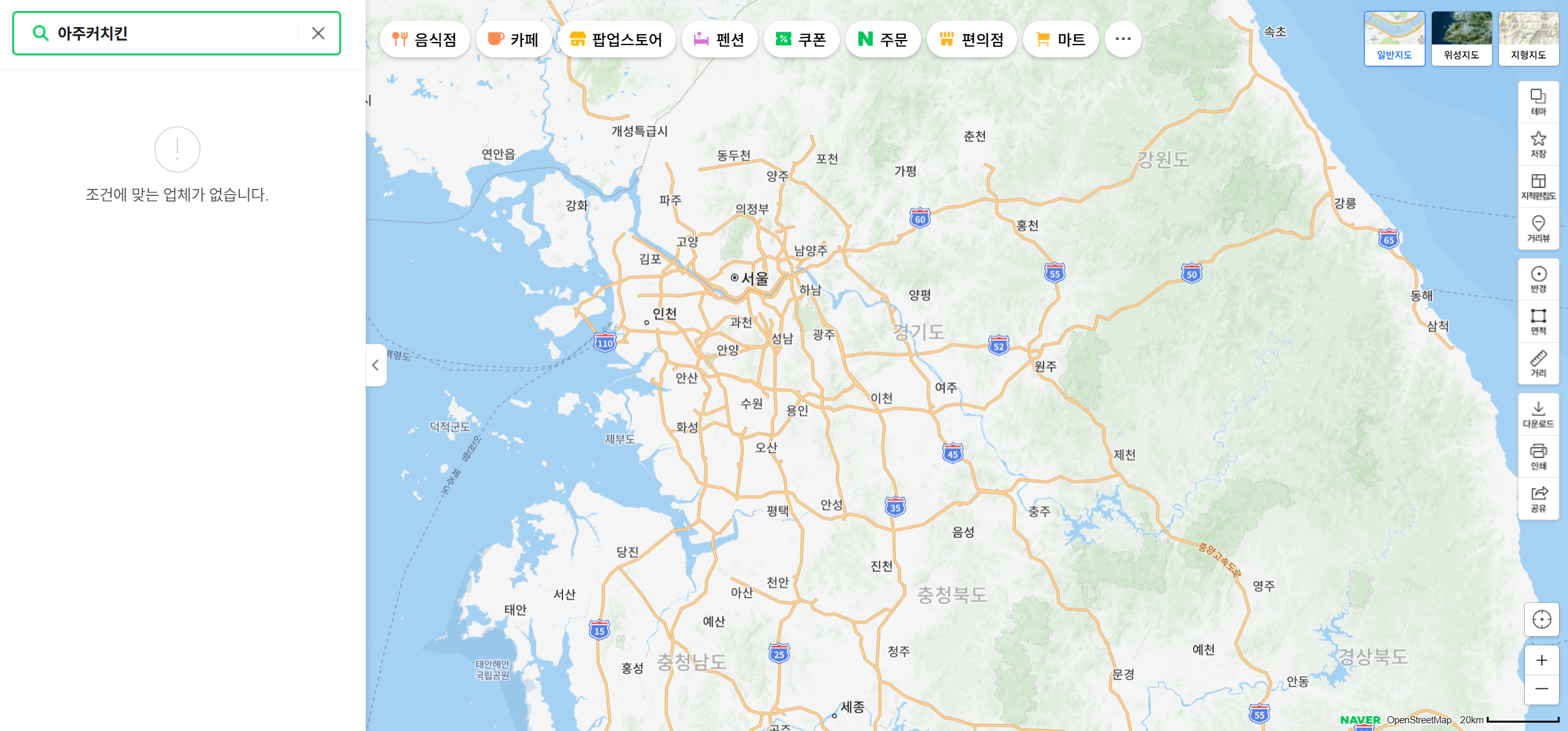This screenshot has height=731, width=1568.
Task: Switch to 위성지도 satellite map view
Action: tap(1461, 38)
